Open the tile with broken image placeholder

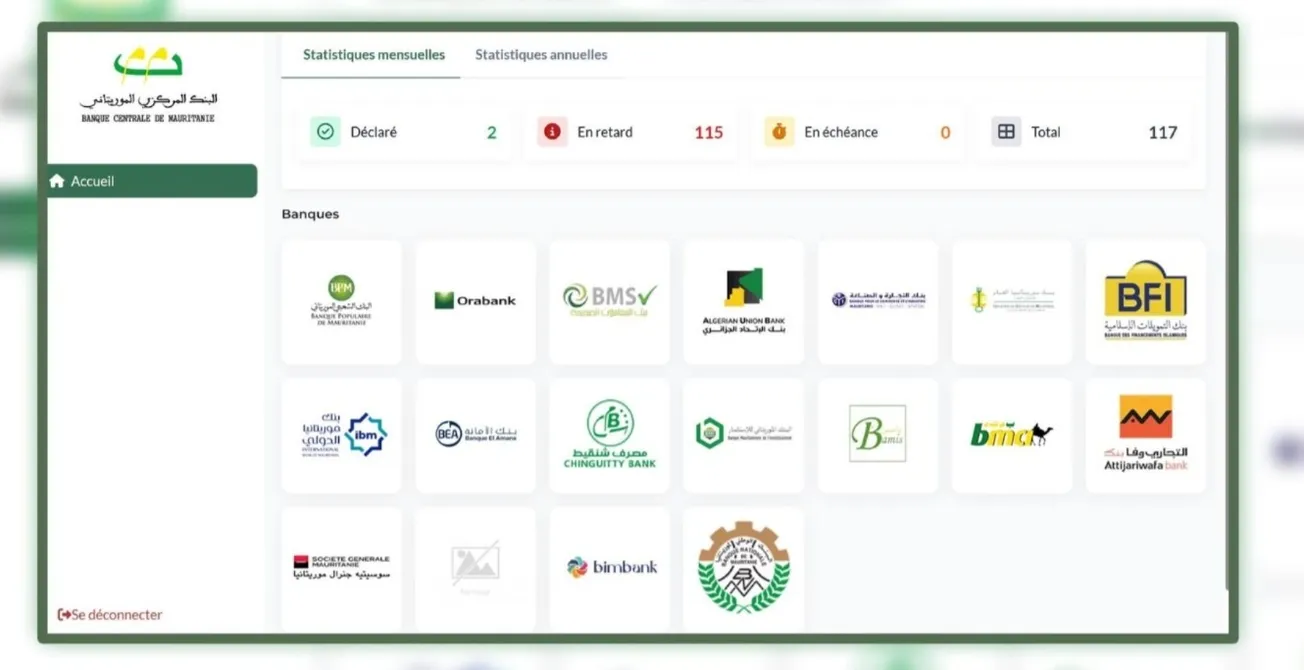475,567
